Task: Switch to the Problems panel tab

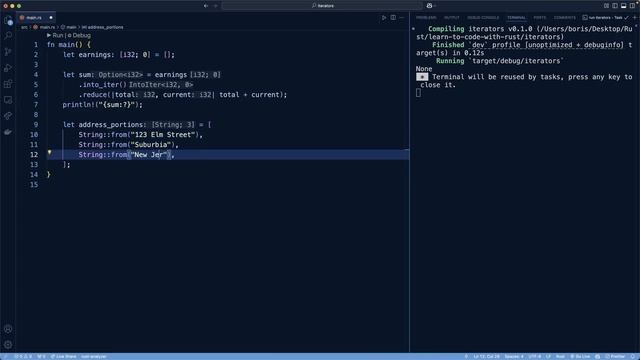Action: point(426,18)
